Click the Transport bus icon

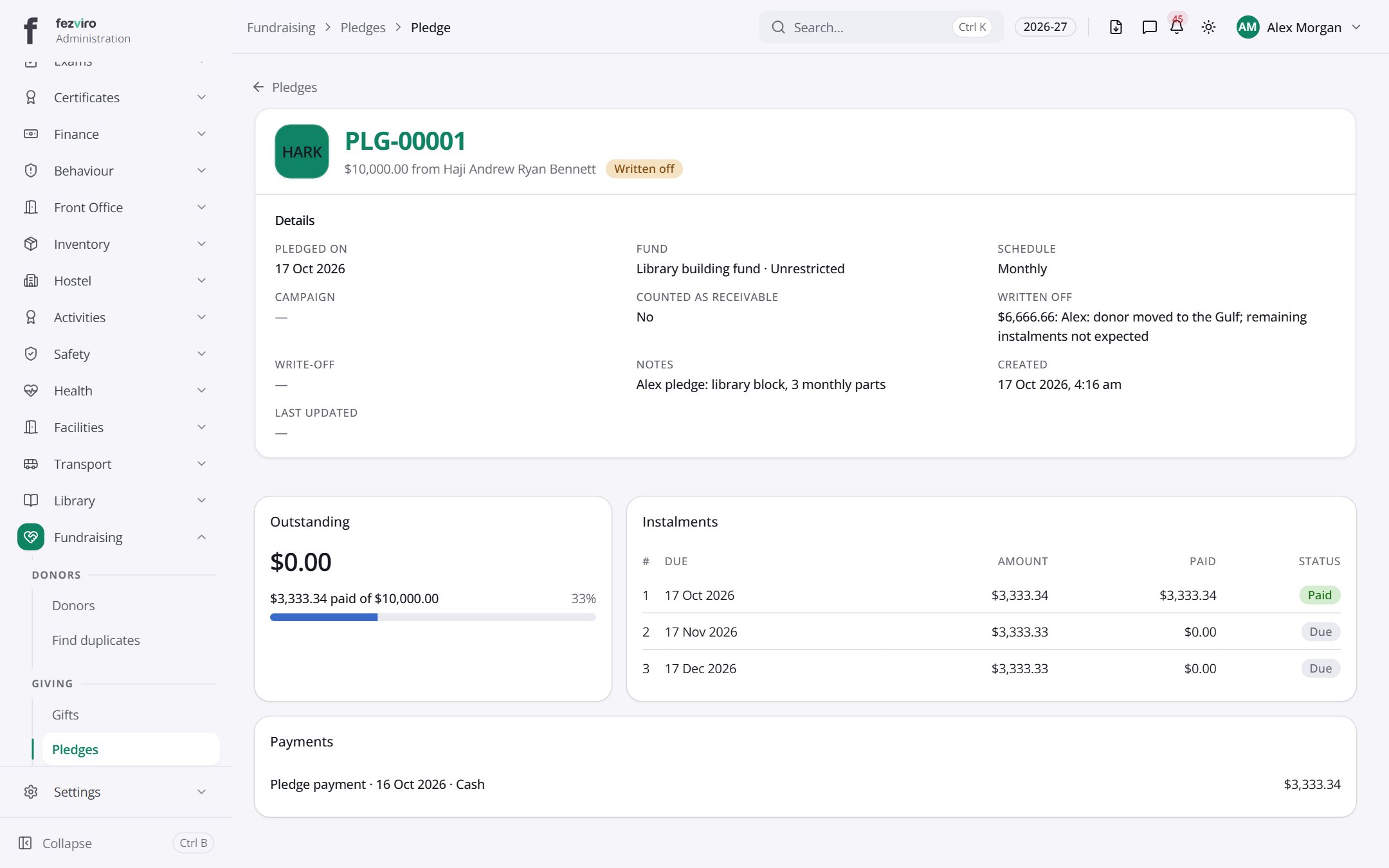(x=31, y=464)
